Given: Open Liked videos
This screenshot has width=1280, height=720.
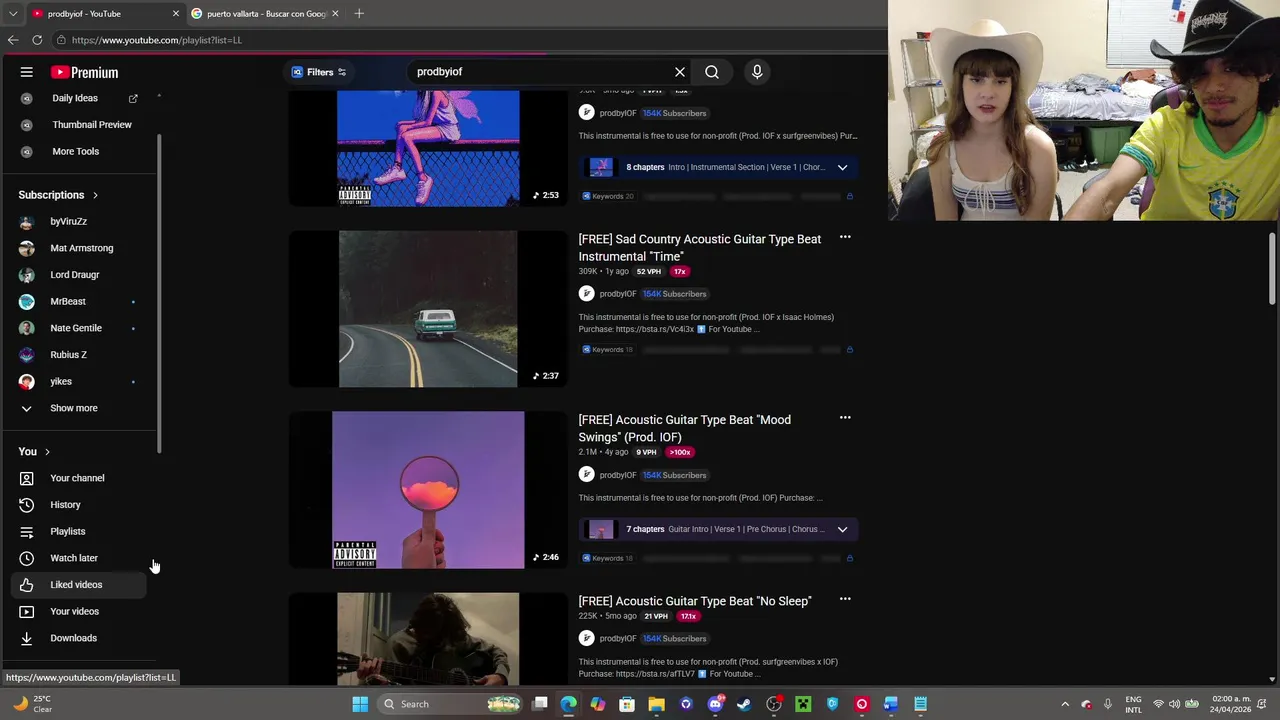Looking at the screenshot, I should (80, 585).
